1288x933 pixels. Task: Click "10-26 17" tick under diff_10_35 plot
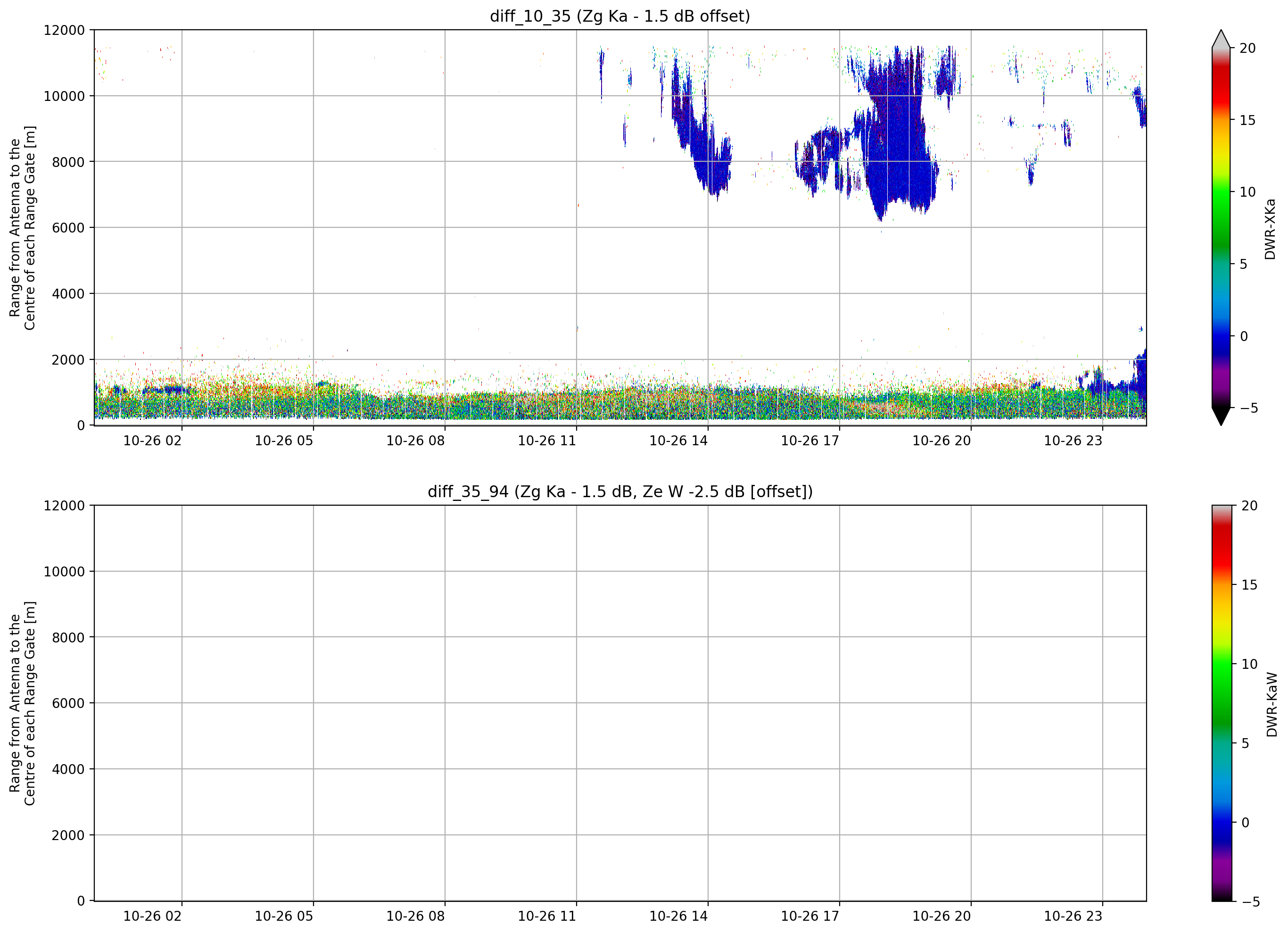[x=810, y=441]
